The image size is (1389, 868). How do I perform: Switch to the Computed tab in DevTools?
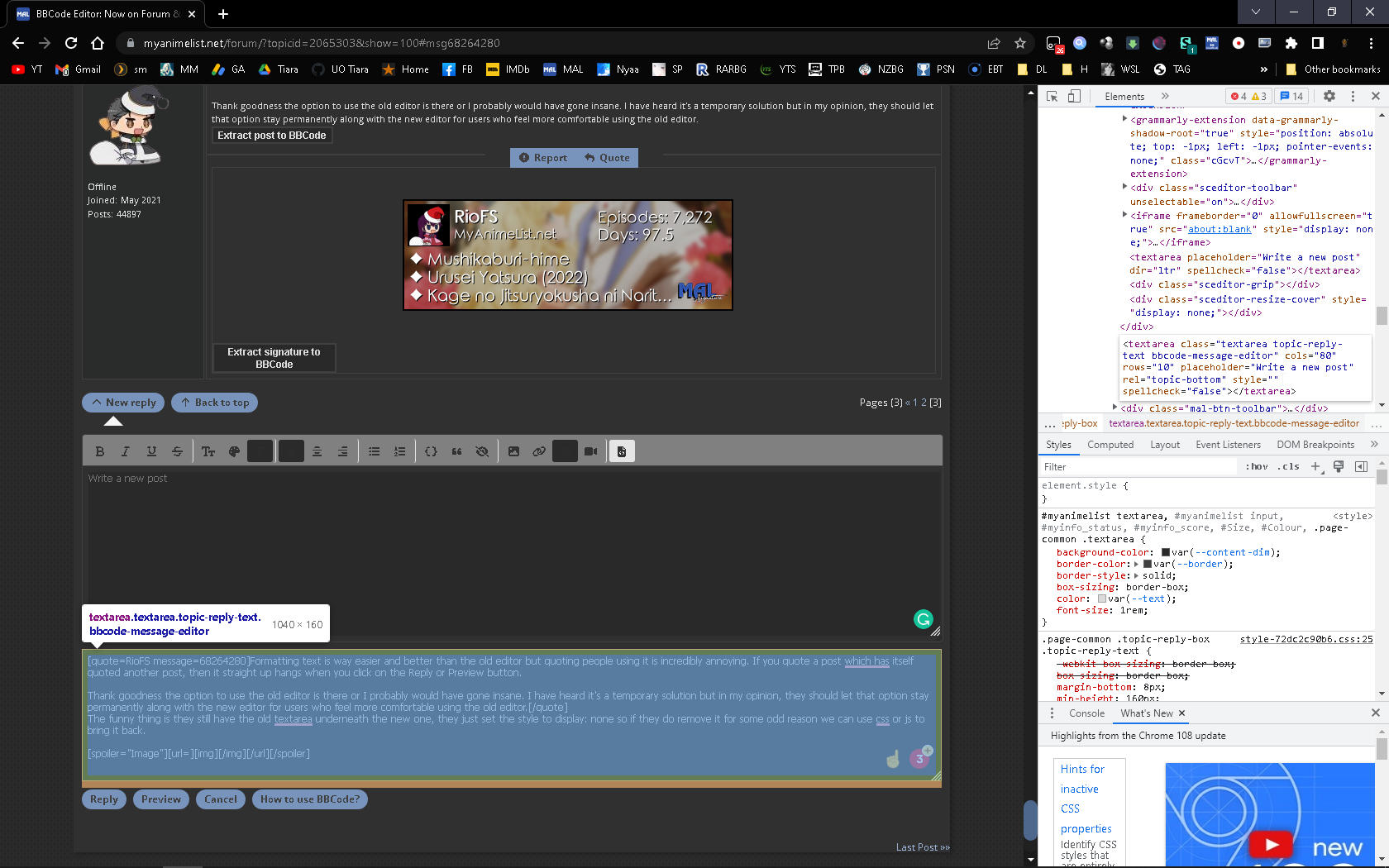(1110, 444)
